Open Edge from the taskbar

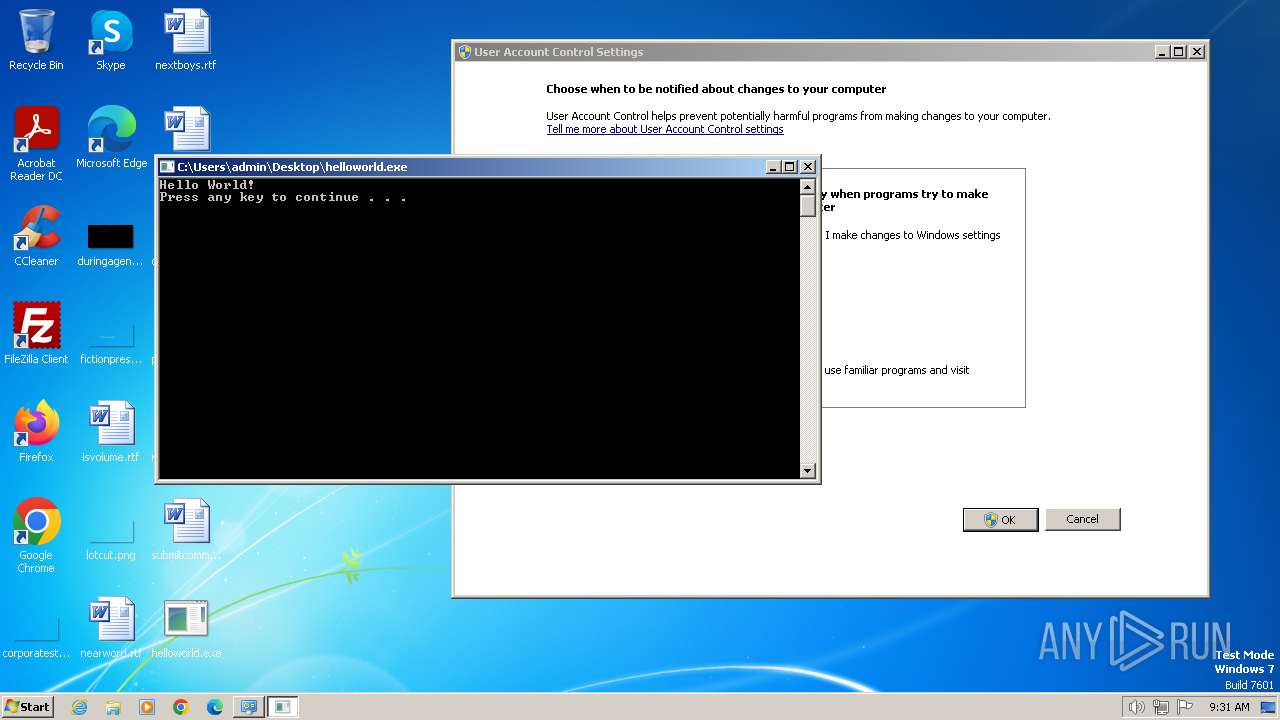click(215, 707)
